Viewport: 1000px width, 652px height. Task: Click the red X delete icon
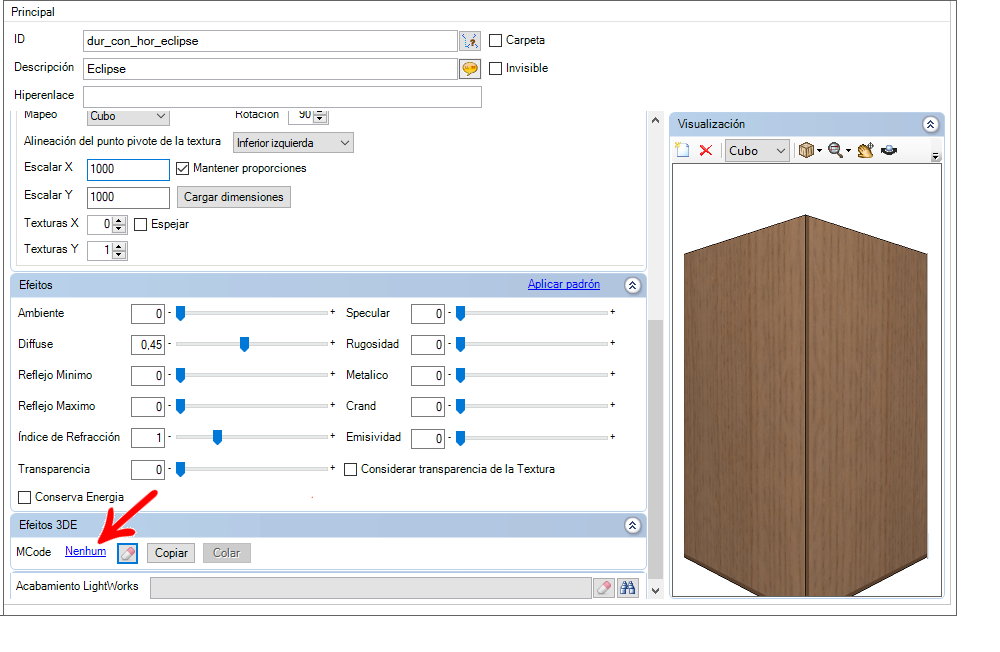(x=706, y=150)
